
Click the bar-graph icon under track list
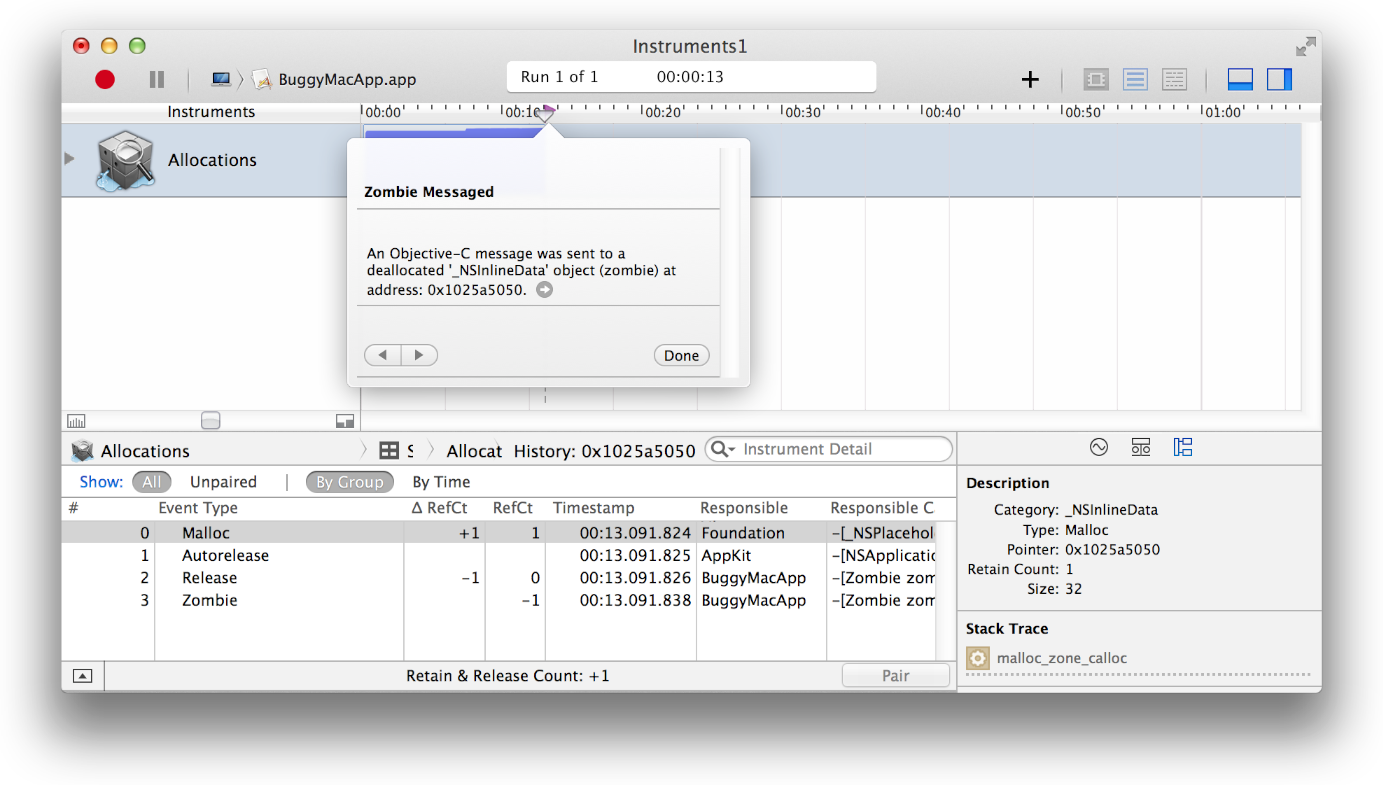point(76,421)
